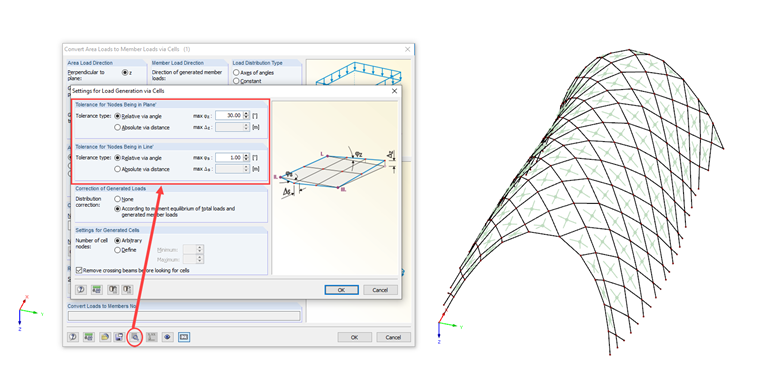Screen dimensions: 760x374
Task: Click the fourth icon in the Settings dialog bottom toolbar
Action: point(127,290)
